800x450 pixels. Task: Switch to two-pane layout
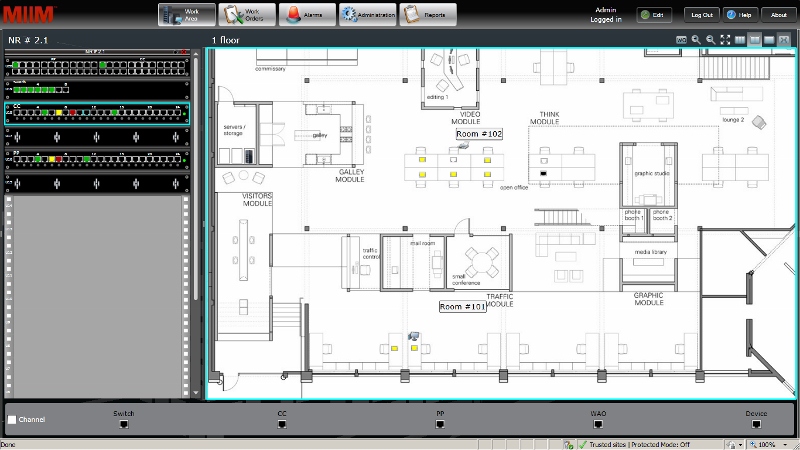[x=755, y=40]
